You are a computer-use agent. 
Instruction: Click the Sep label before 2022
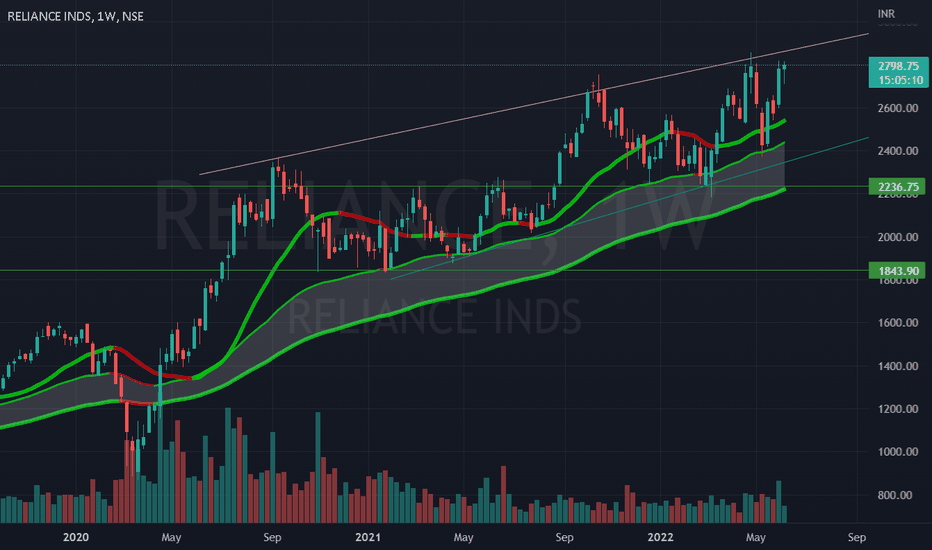click(x=564, y=538)
